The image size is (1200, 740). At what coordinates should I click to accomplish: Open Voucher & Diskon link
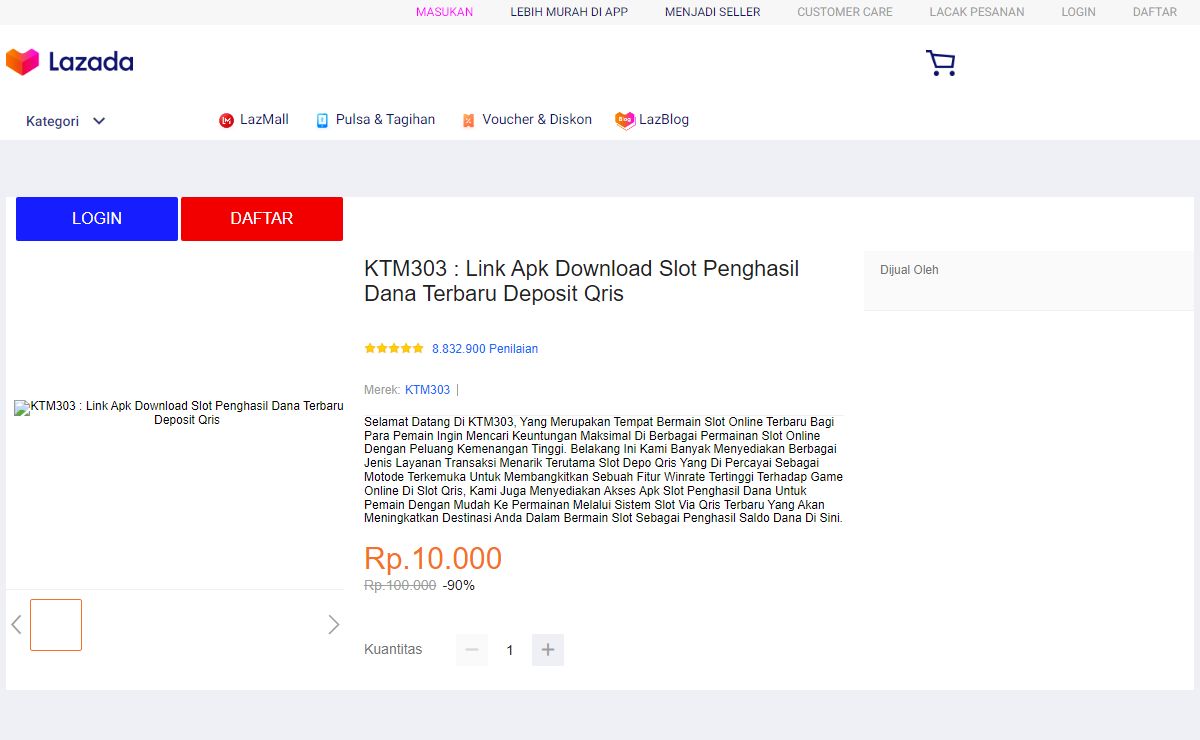537,120
